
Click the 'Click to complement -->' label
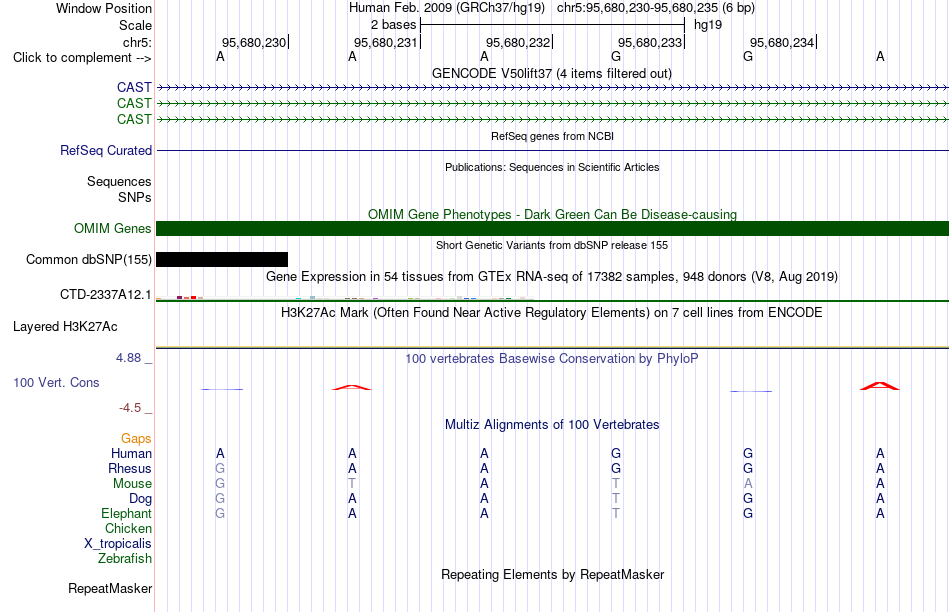point(82,58)
